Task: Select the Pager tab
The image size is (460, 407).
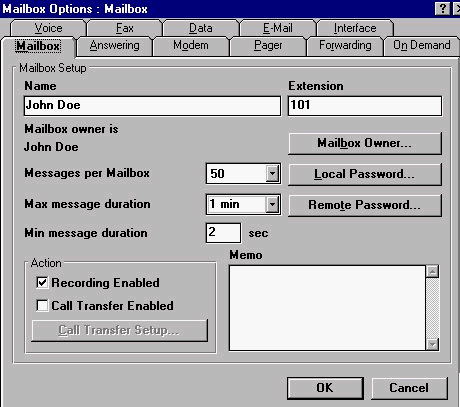Action: tap(268, 45)
